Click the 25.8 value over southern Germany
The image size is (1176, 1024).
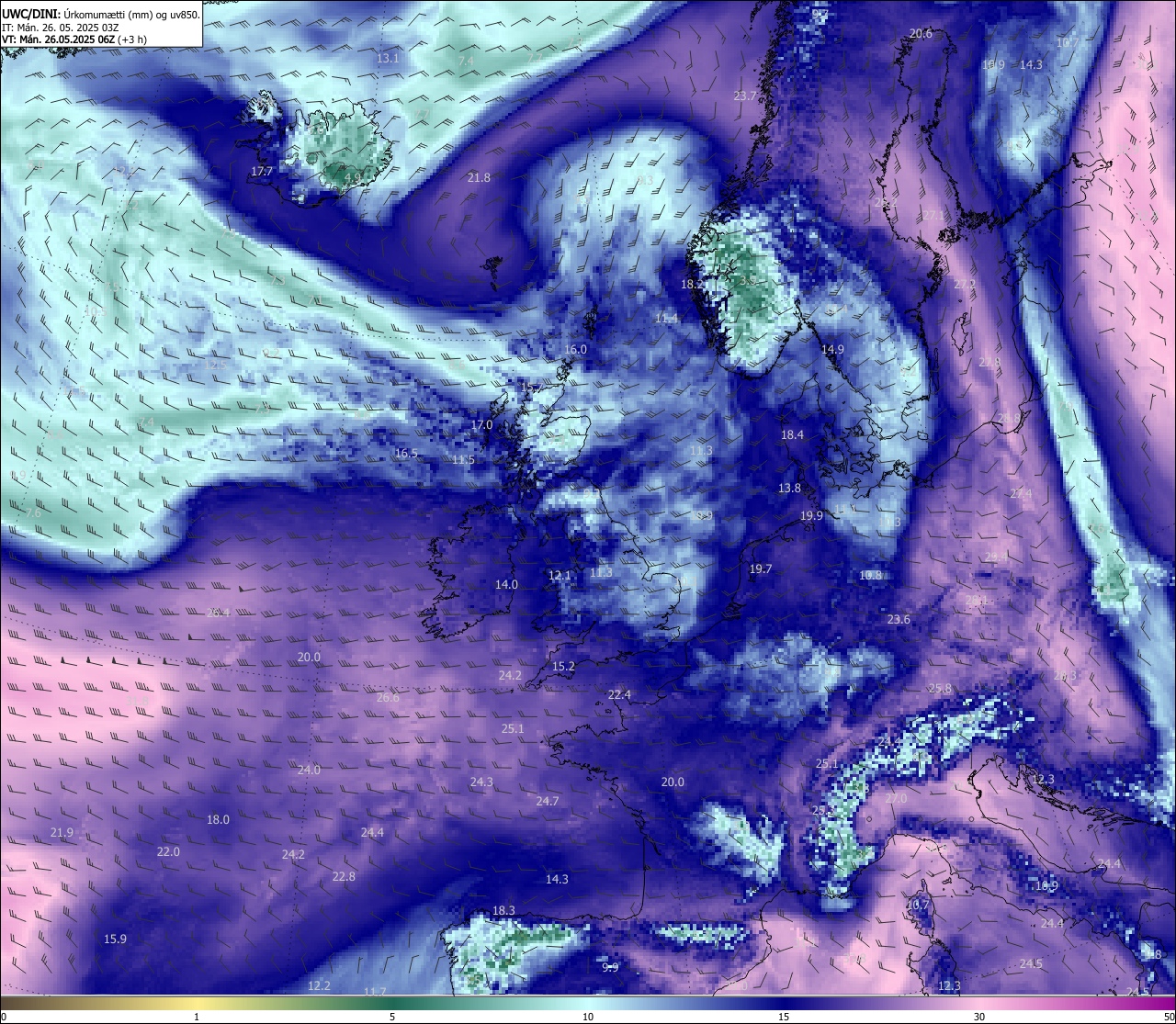click(940, 689)
